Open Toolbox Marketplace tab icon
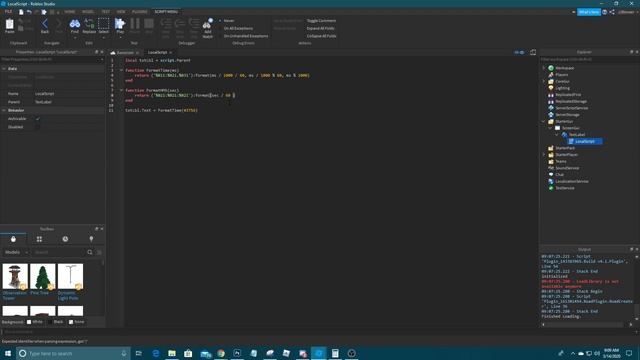 point(13,239)
